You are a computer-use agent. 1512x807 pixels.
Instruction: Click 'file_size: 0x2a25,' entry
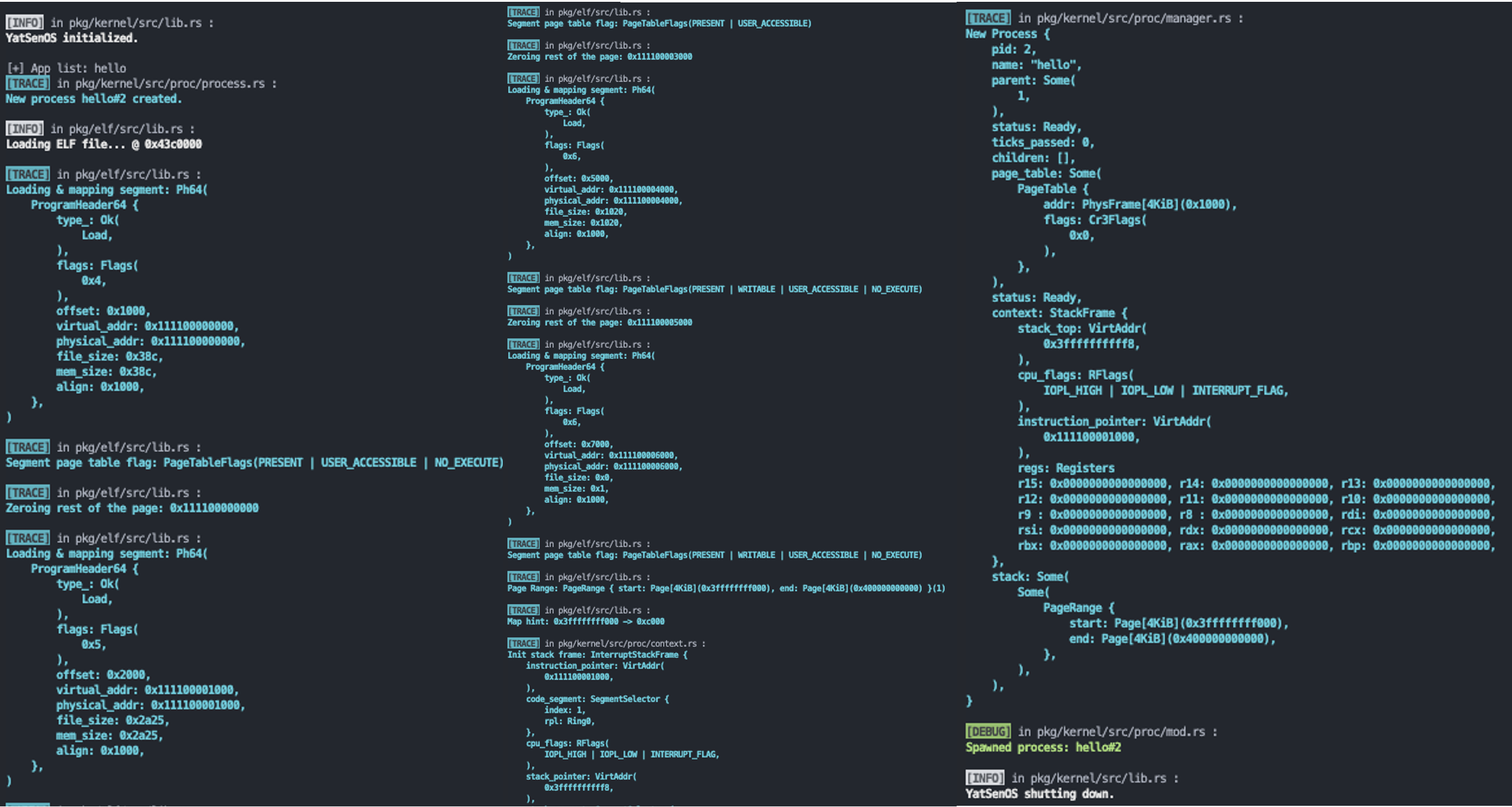[x=113, y=720]
